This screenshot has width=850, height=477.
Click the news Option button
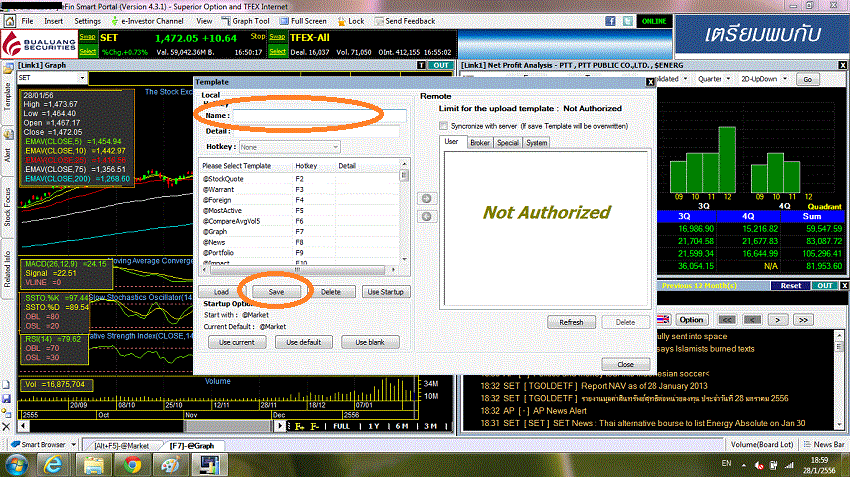tap(691, 320)
